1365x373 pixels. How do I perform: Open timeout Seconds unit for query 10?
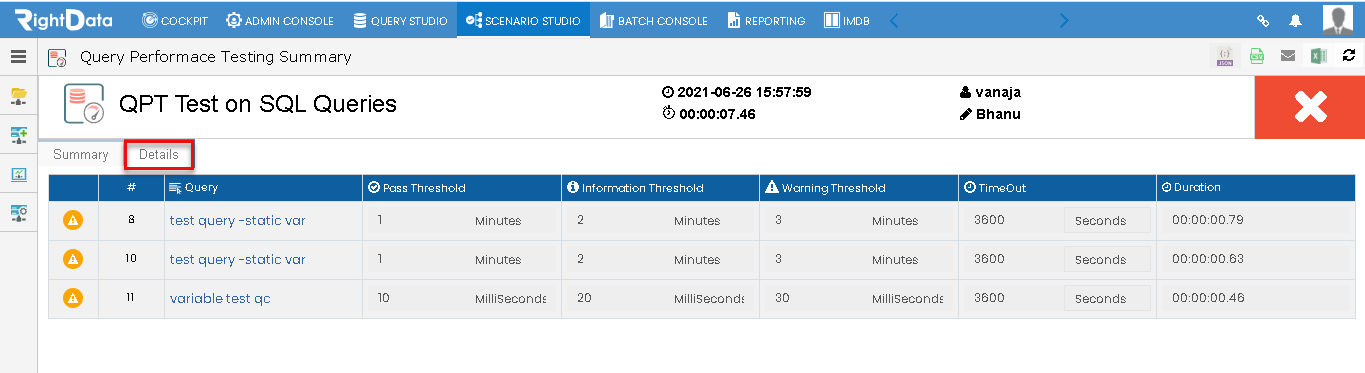[1107, 259]
